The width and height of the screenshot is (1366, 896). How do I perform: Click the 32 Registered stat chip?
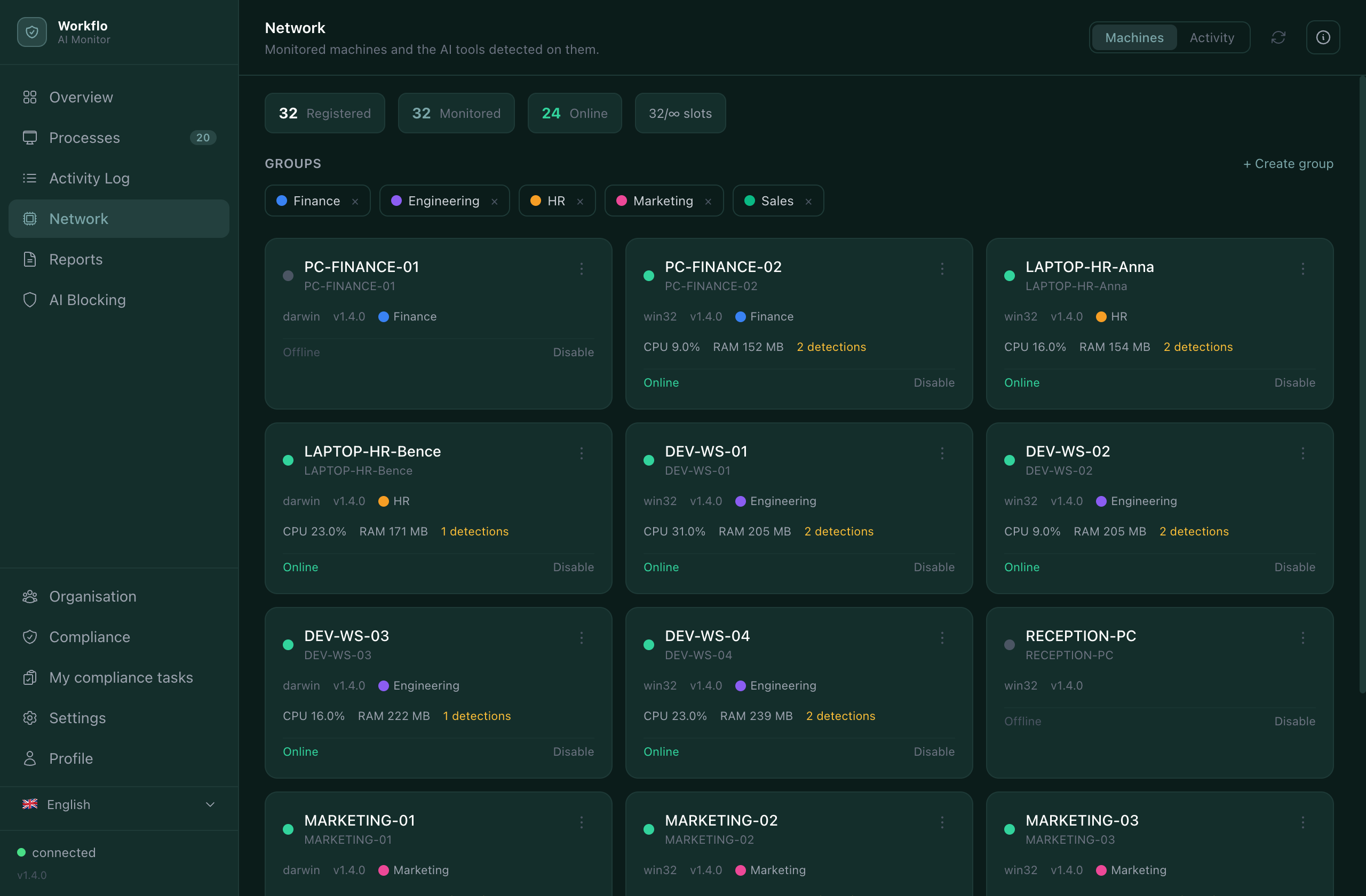(x=325, y=113)
